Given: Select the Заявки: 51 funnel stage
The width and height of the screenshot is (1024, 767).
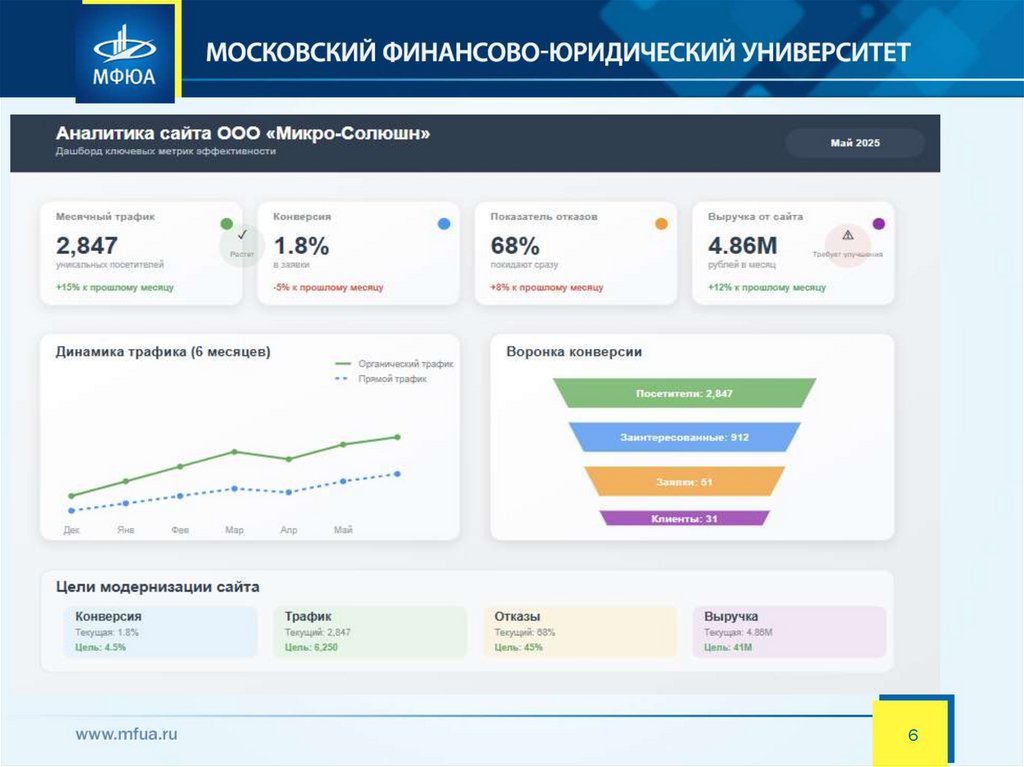Looking at the screenshot, I should (x=684, y=481).
